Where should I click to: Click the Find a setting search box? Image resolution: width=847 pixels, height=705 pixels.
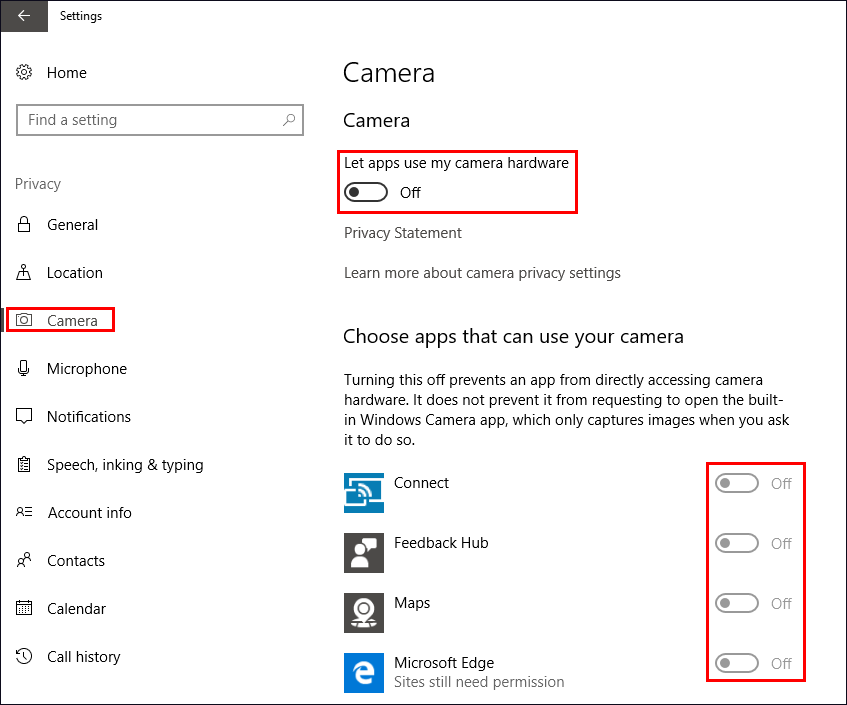[160, 120]
